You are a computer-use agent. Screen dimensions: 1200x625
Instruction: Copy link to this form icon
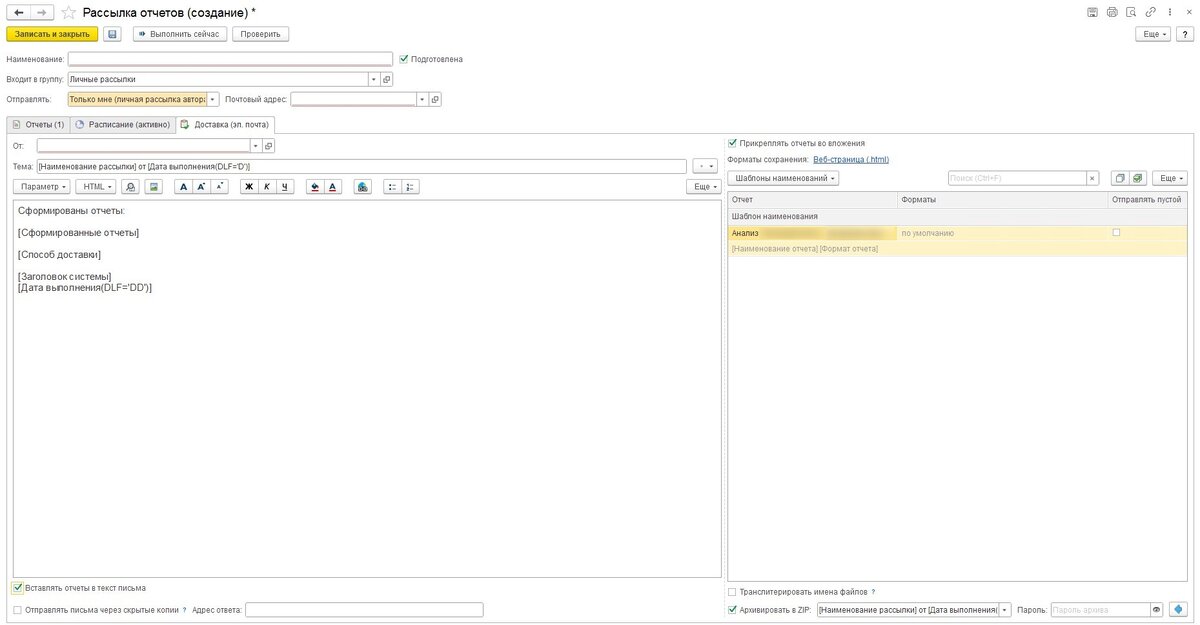(1151, 12)
